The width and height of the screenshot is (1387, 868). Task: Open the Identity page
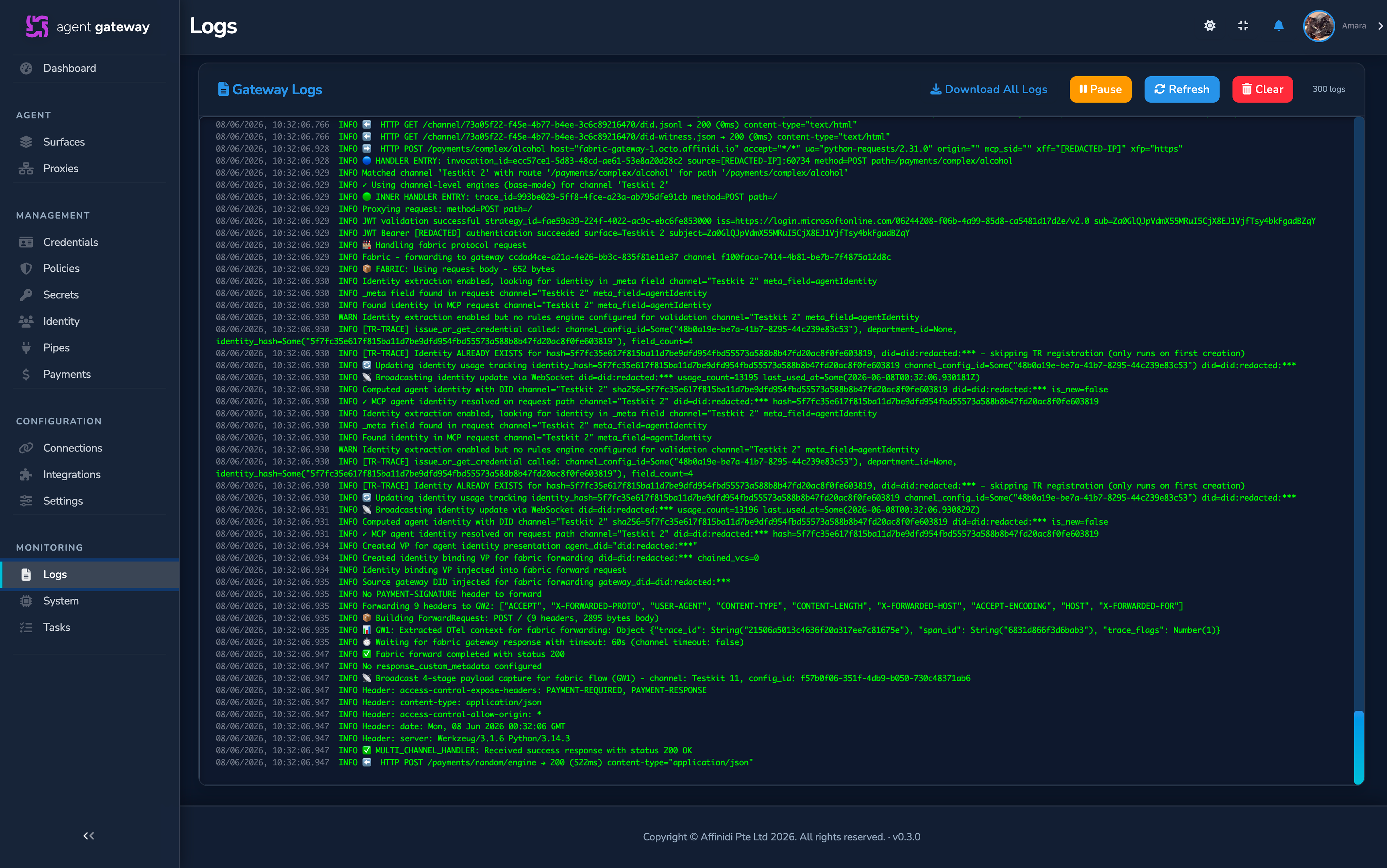coord(61,321)
